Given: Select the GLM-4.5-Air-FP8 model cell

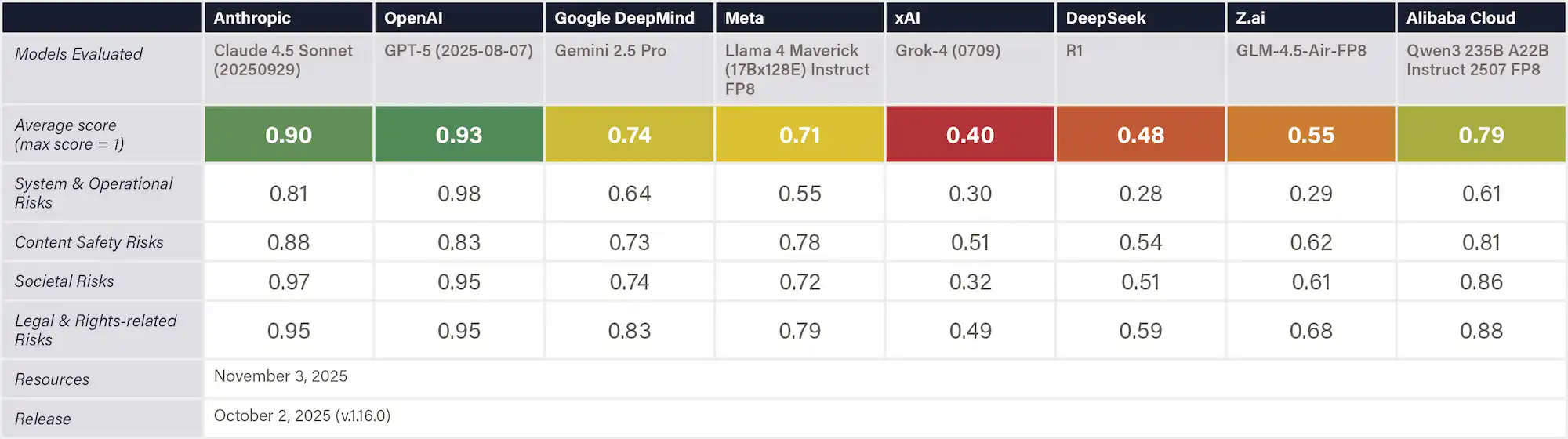Looking at the screenshot, I should [1301, 51].
